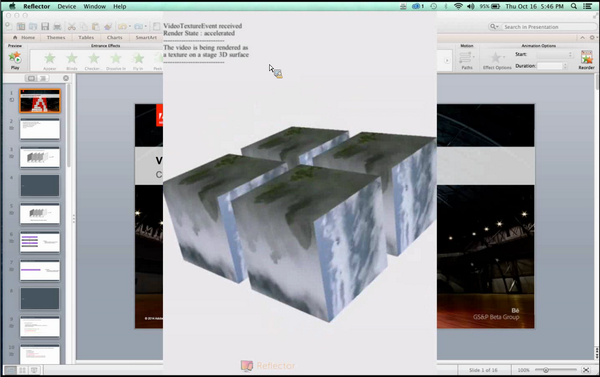600x377 pixels.
Task: Select the Appear entrance effect star
Action: (x=50, y=59)
